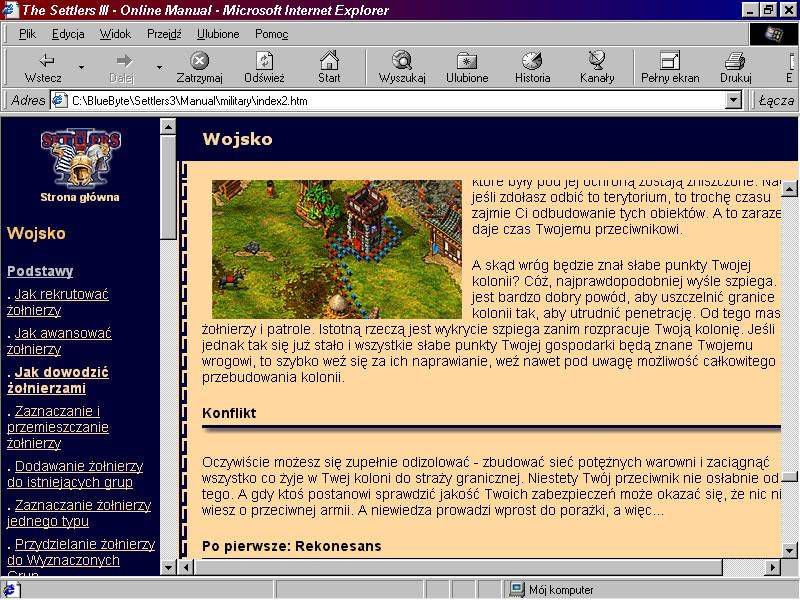Click the Mój komputer zone icon in status bar
This screenshot has width=800, height=600.
click(x=516, y=589)
